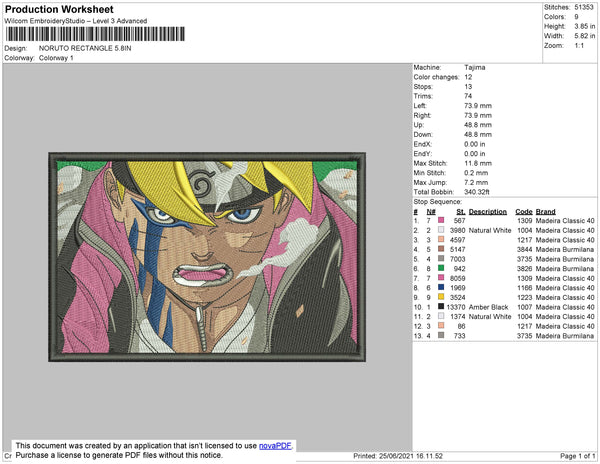Click the Up value '48.8 mm'
Image resolution: width=600 pixels, height=464 pixels.
478,125
